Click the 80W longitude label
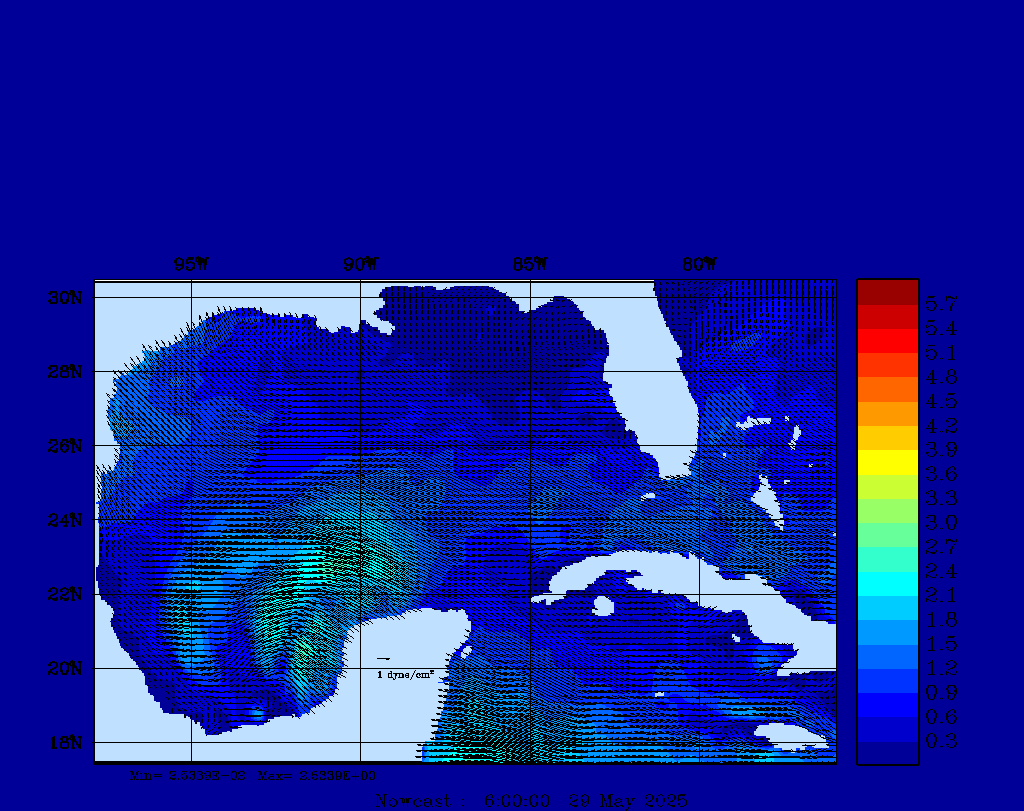Screen dimensions: 1024x811 [x=699, y=265]
